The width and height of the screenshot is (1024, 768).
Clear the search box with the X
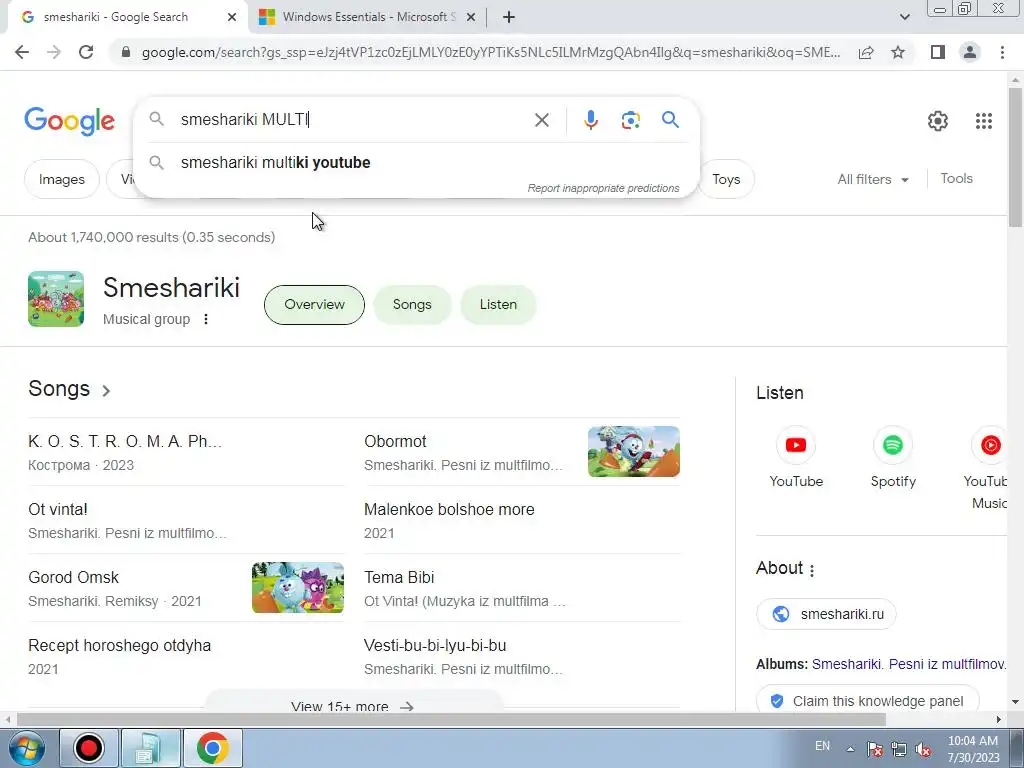(541, 120)
